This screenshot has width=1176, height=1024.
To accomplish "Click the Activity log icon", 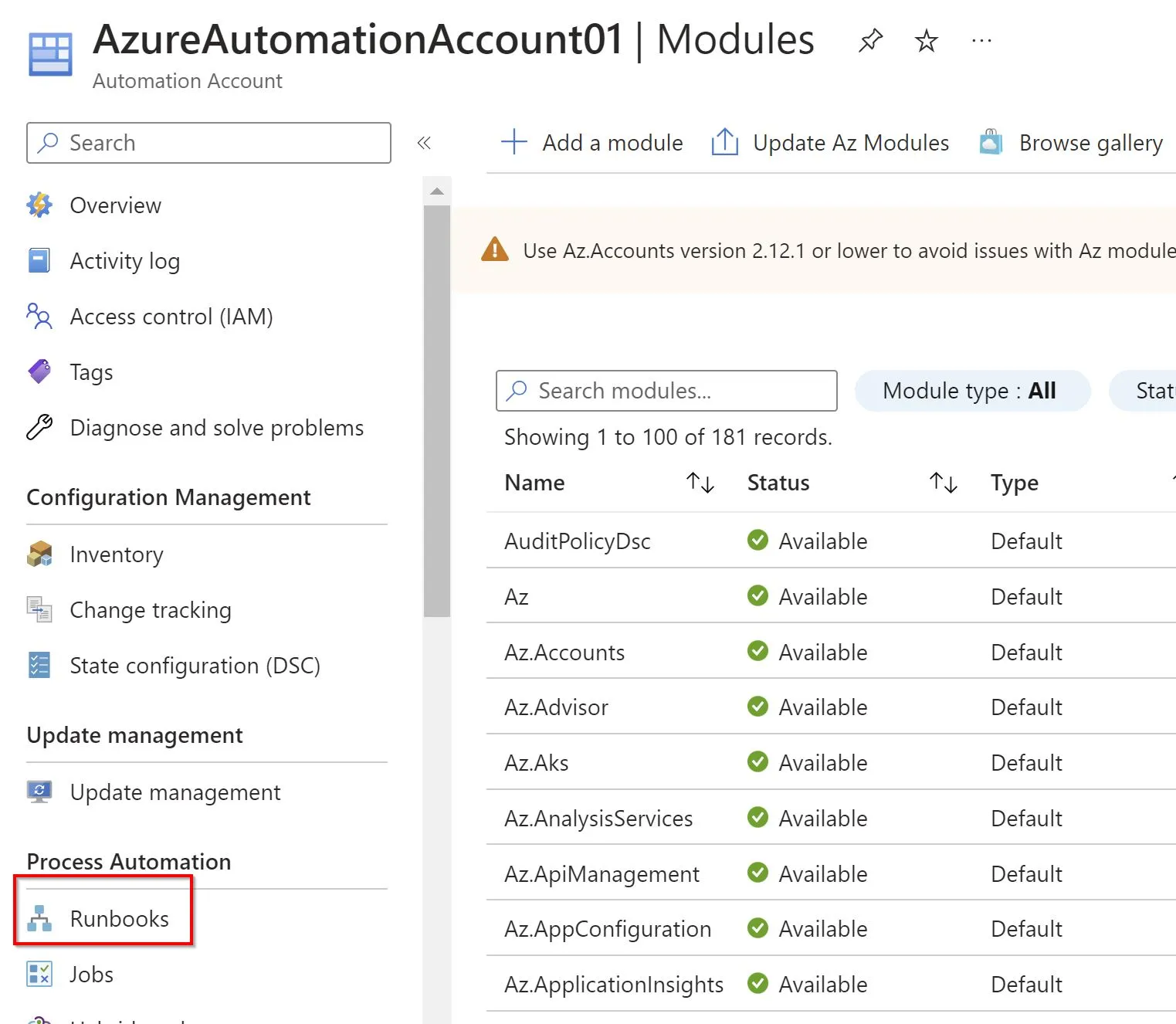I will [39, 260].
